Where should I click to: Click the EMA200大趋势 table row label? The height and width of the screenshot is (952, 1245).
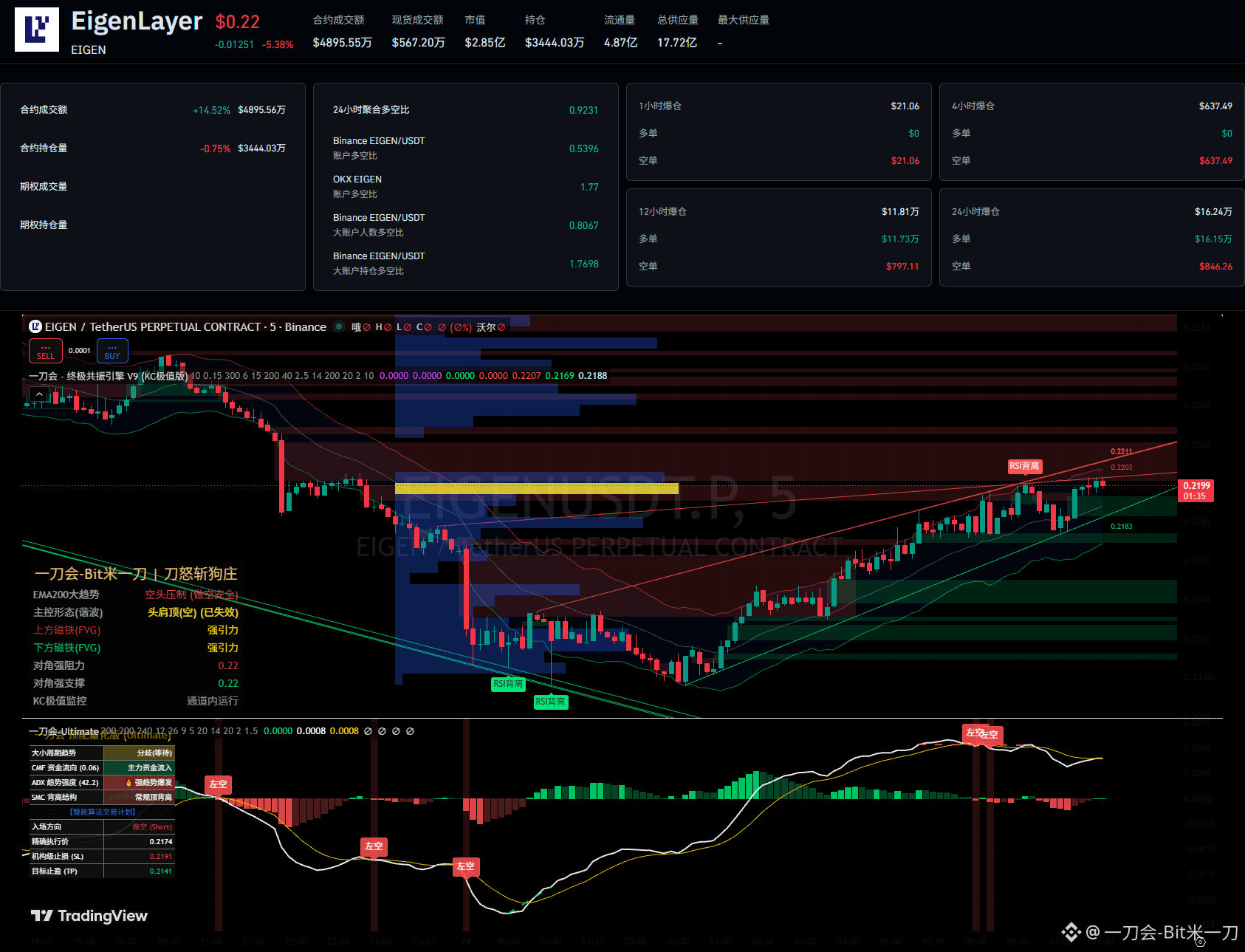66,595
